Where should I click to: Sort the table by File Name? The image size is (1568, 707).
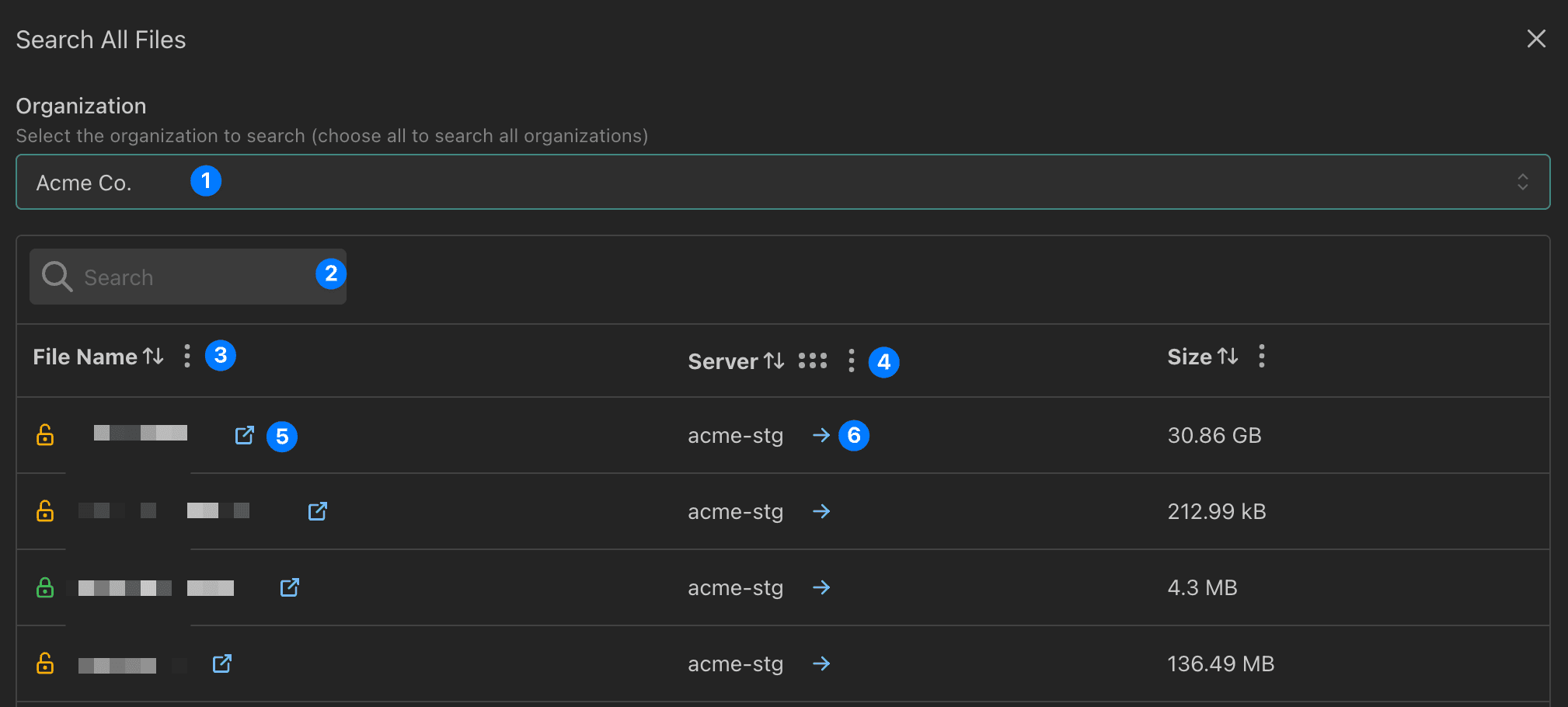pos(152,357)
